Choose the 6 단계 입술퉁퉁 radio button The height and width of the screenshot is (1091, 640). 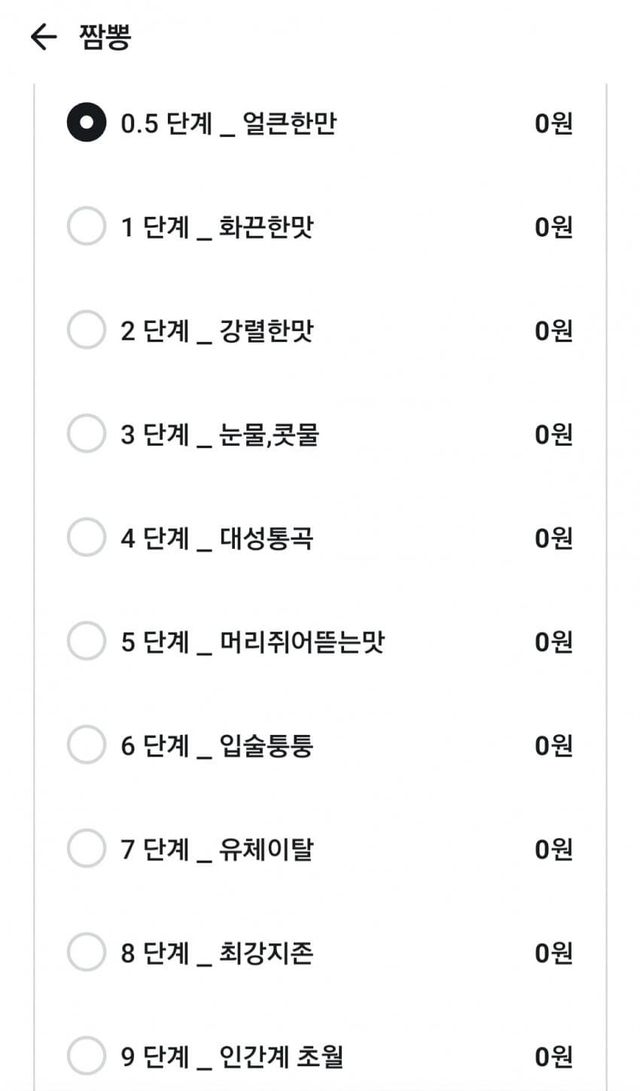point(86,745)
